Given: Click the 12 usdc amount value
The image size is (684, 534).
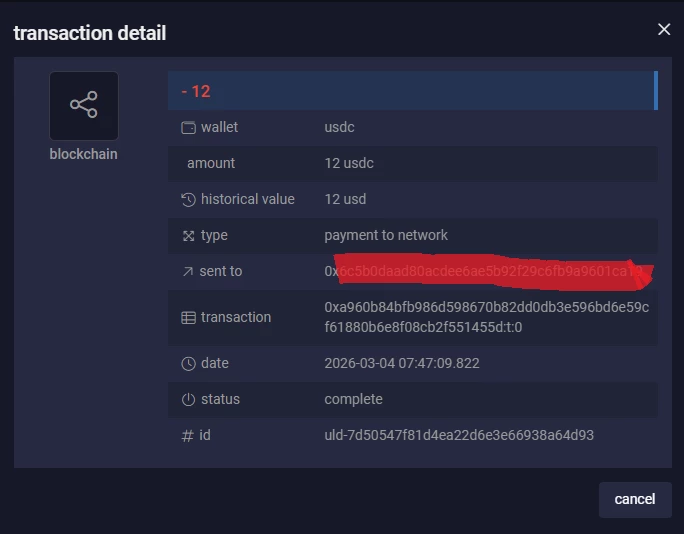Looking at the screenshot, I should [349, 163].
